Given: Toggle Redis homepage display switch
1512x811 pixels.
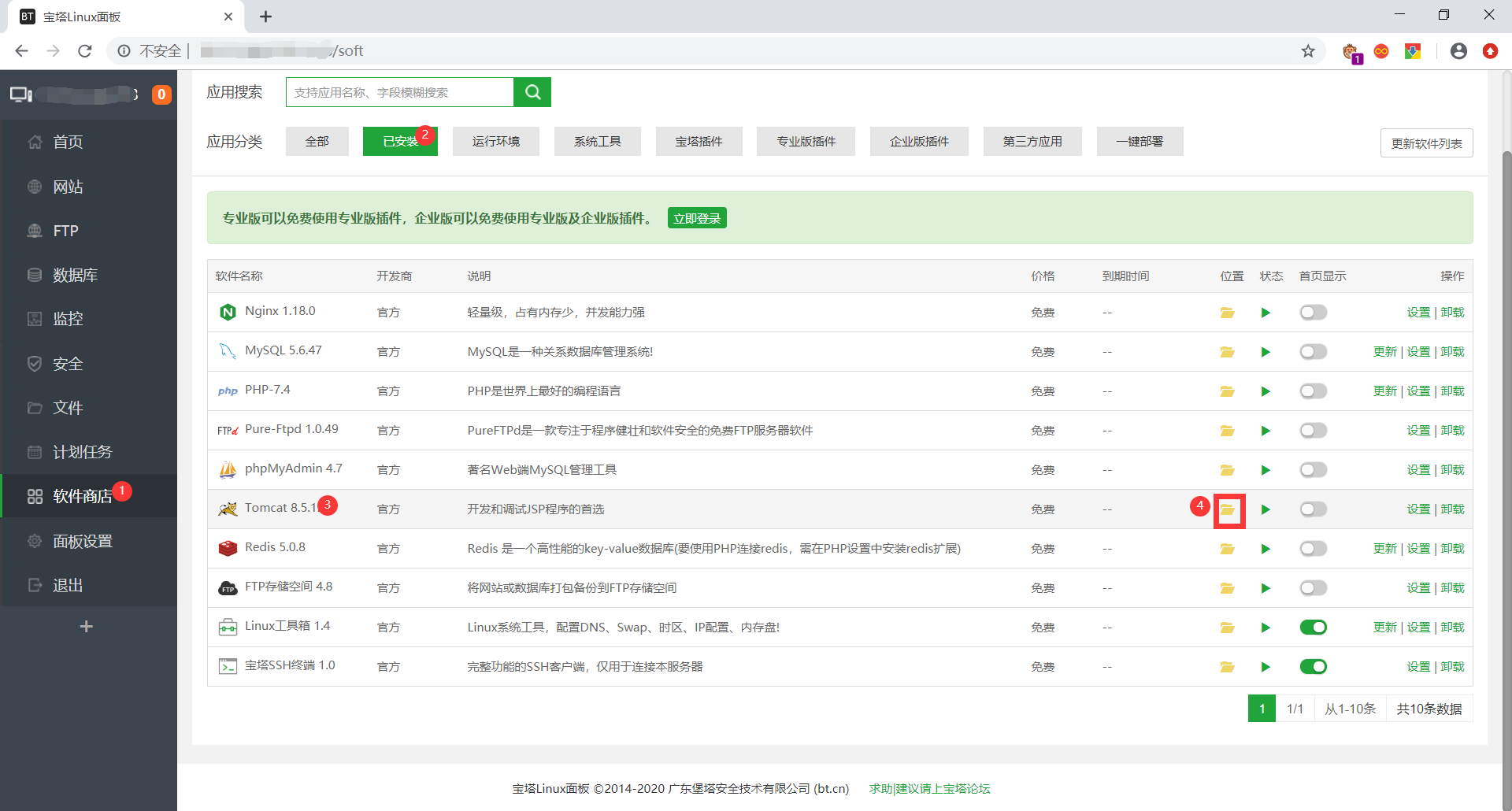Looking at the screenshot, I should point(1313,549).
